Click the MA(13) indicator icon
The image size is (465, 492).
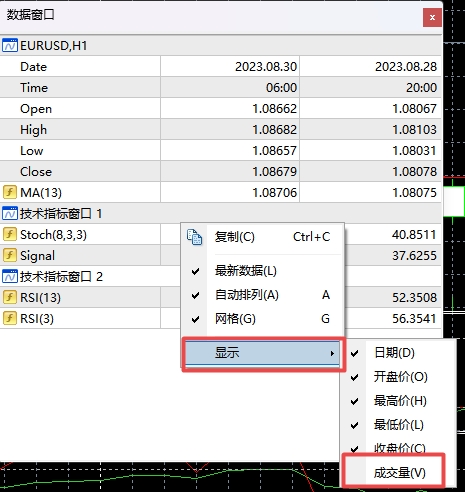pos(10,192)
